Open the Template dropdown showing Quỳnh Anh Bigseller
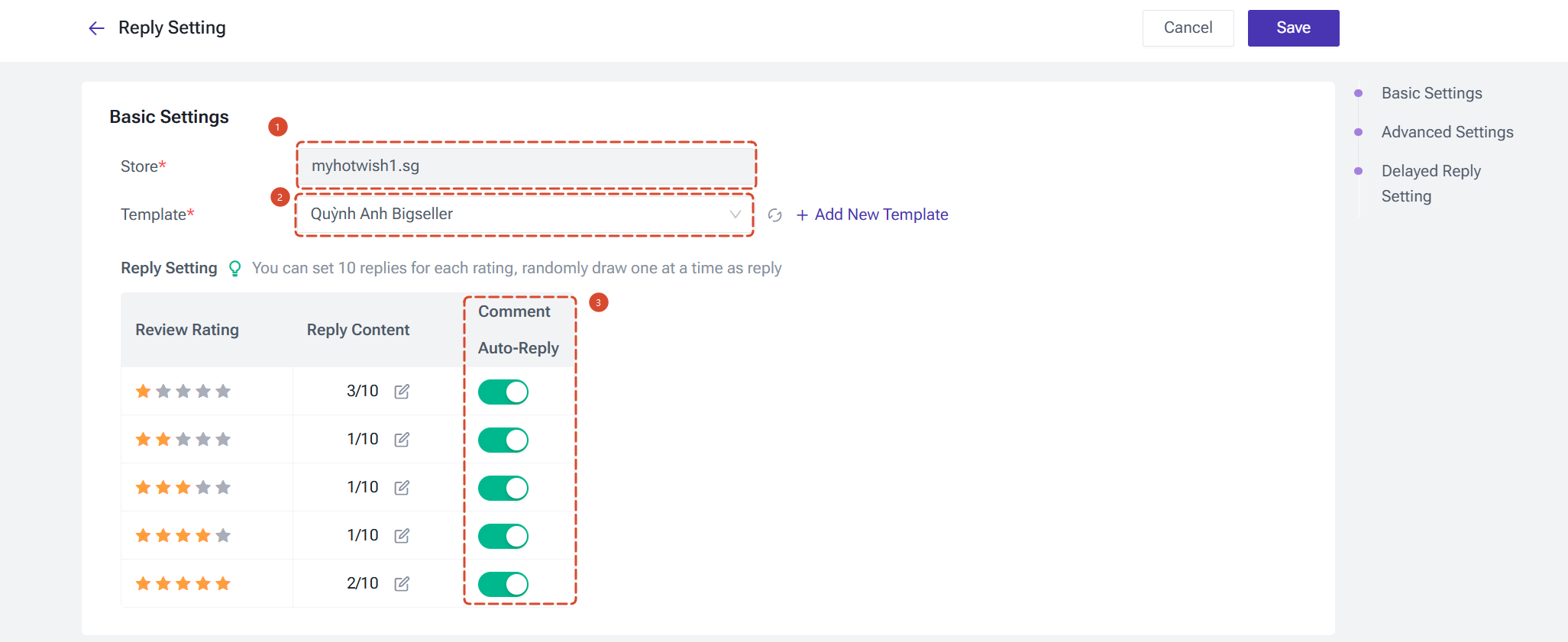Screen dimensions: 1568x642 pos(525,215)
